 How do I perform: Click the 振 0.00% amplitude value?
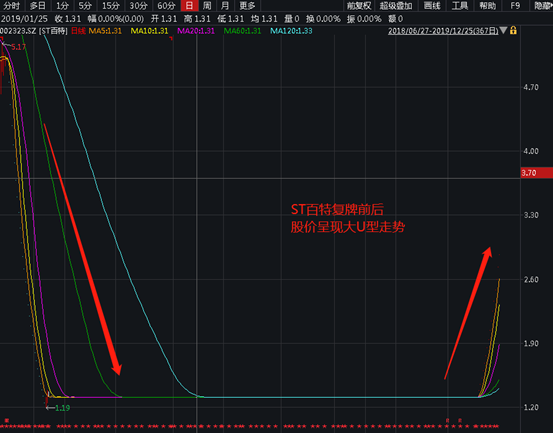pos(364,19)
